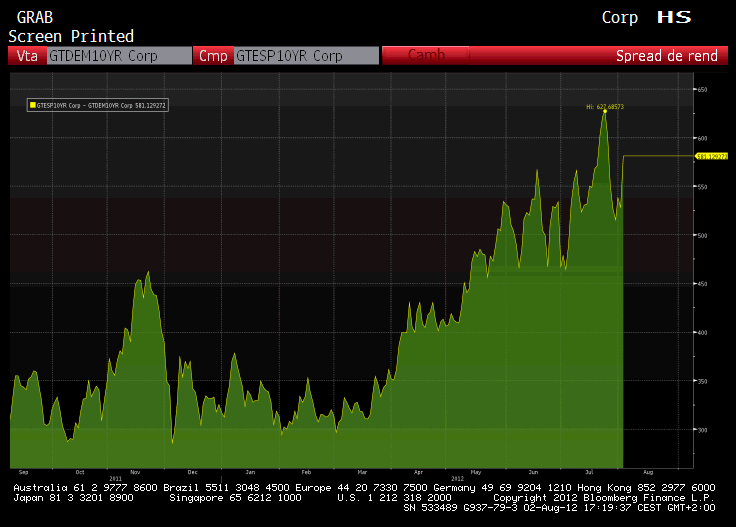
Task: Click the Corp label at top right
Action: click(619, 17)
